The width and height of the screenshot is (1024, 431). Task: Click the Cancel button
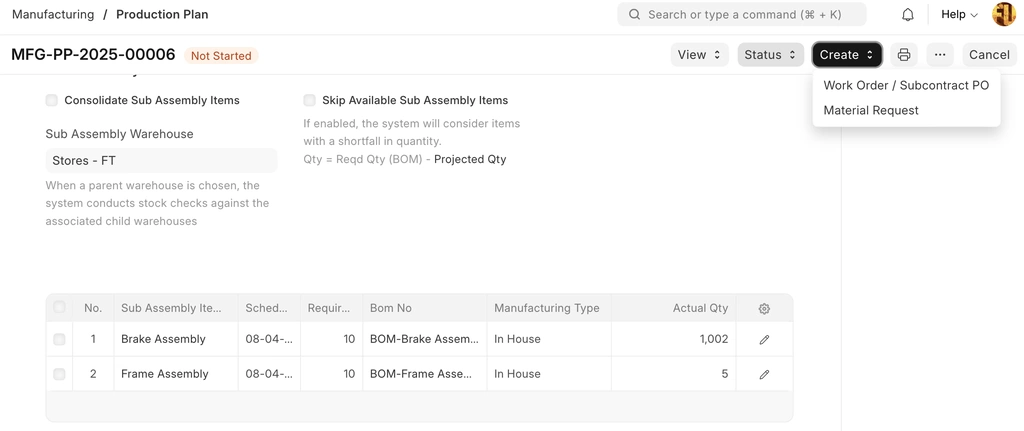coord(988,55)
